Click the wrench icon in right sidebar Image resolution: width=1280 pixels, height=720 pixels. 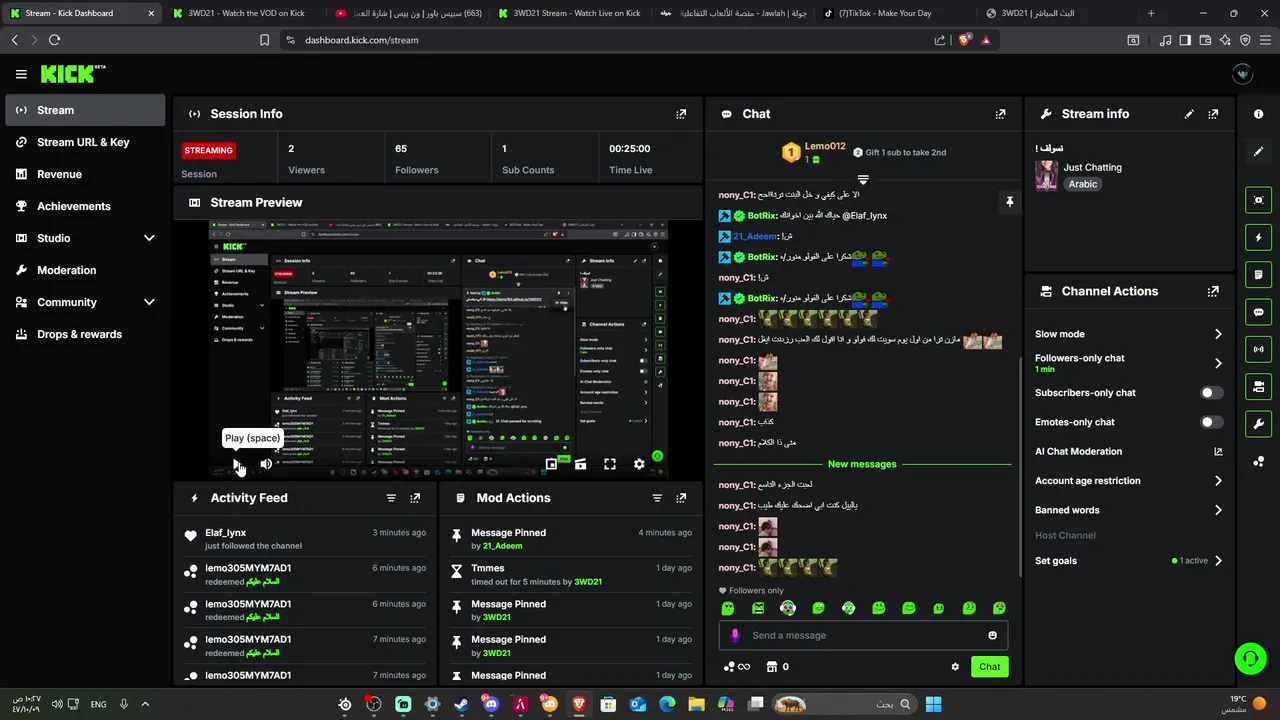[x=1258, y=424]
